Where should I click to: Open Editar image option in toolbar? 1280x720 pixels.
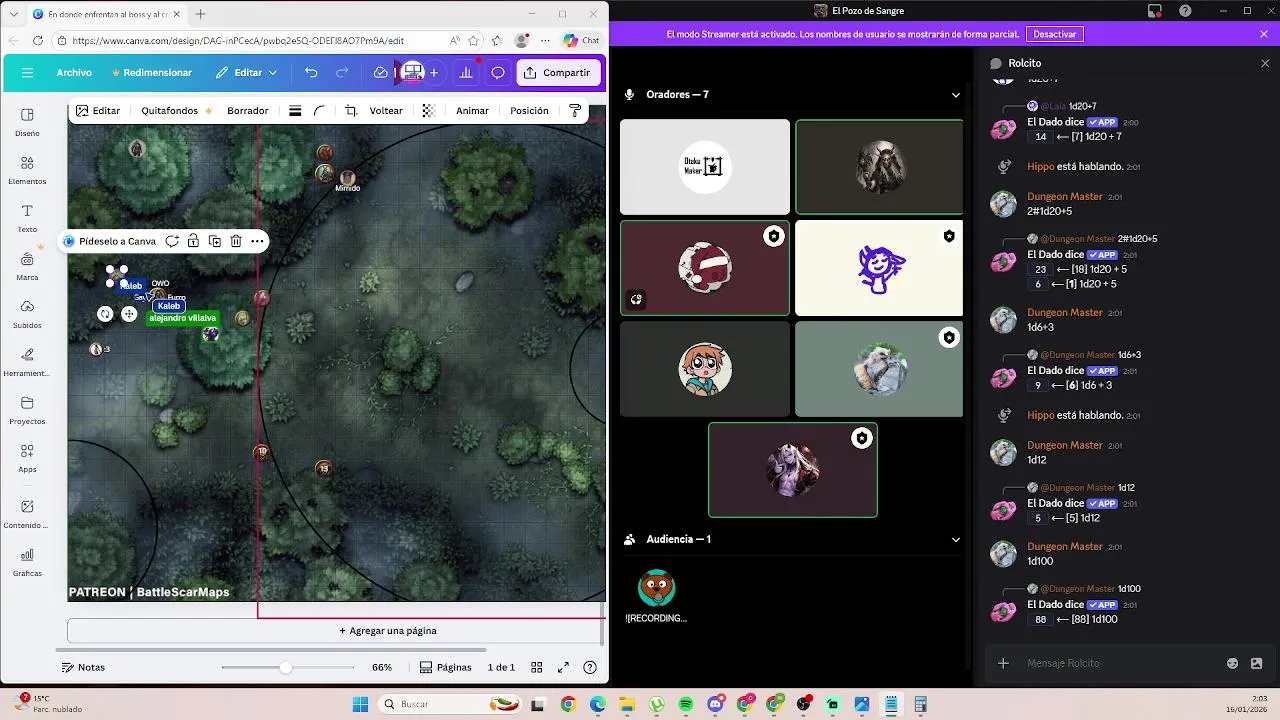click(98, 111)
